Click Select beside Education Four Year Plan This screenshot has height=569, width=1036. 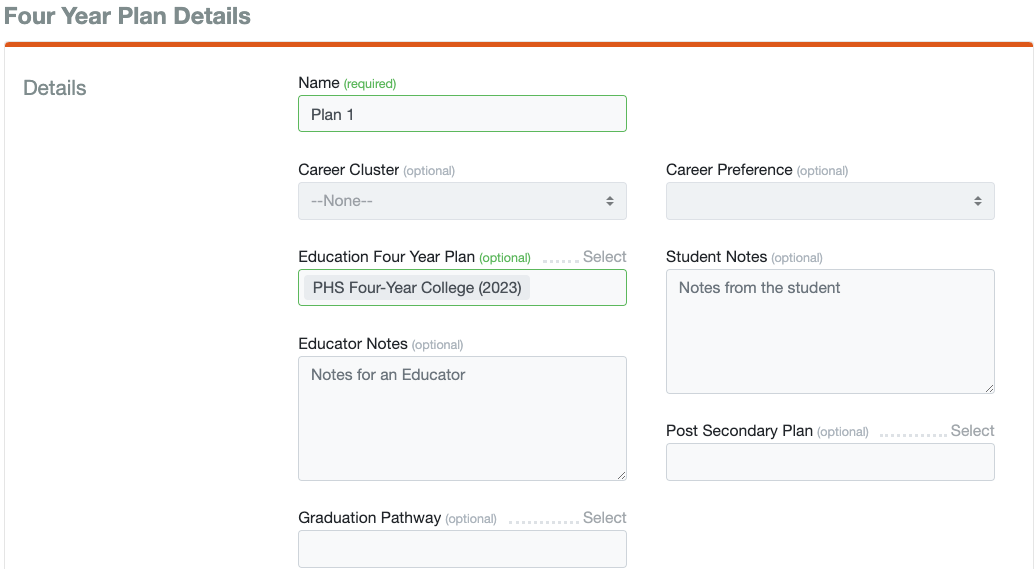click(604, 257)
